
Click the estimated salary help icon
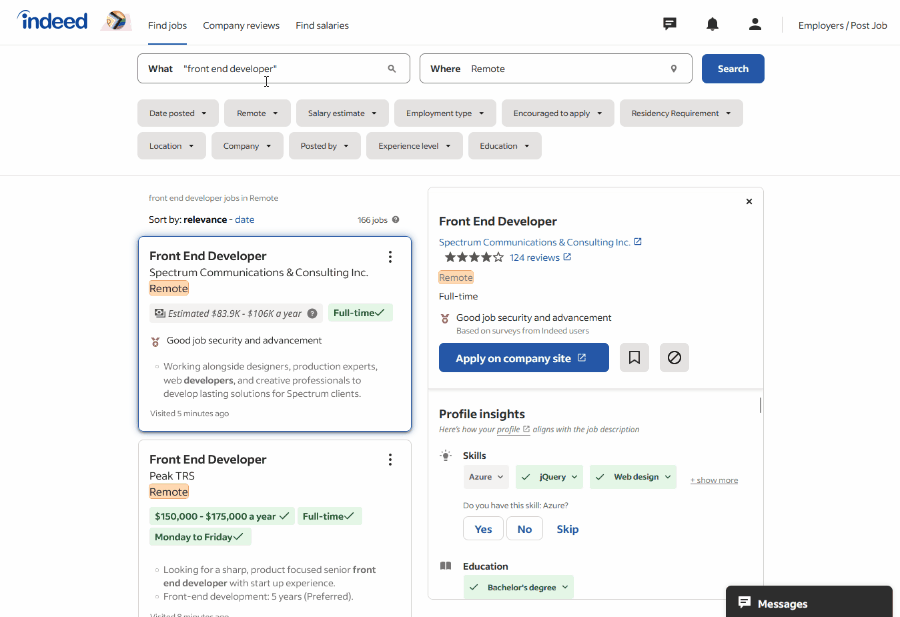click(312, 313)
